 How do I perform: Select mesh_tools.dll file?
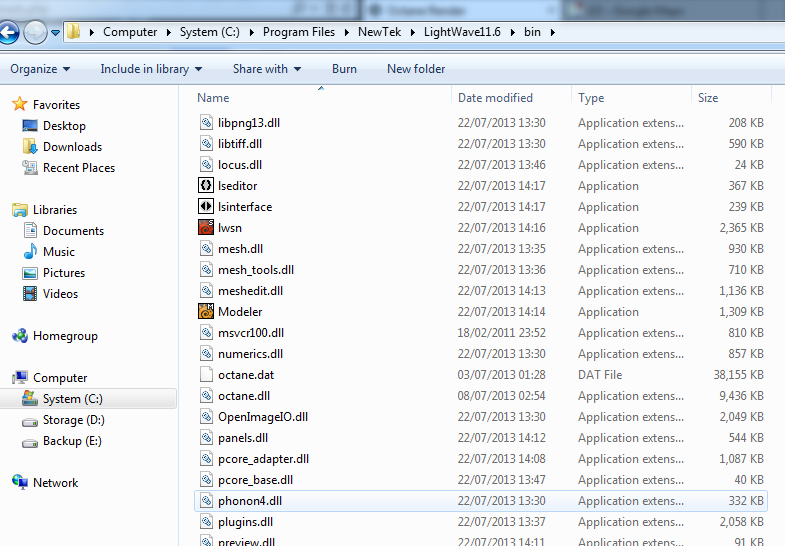pos(256,270)
